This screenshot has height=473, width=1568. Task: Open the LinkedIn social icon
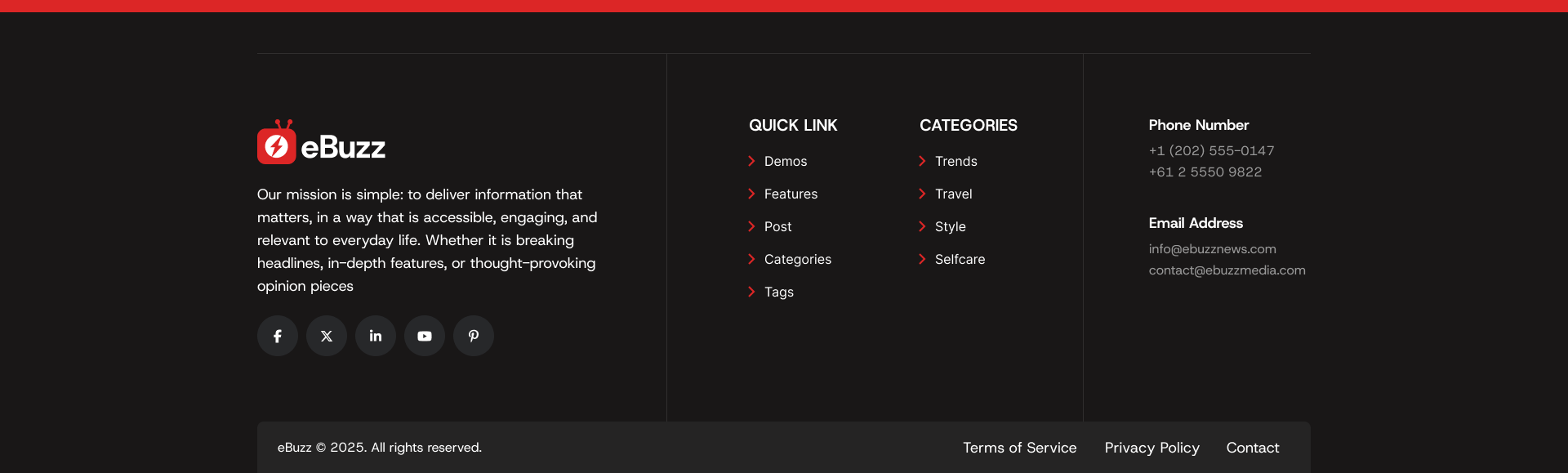376,336
